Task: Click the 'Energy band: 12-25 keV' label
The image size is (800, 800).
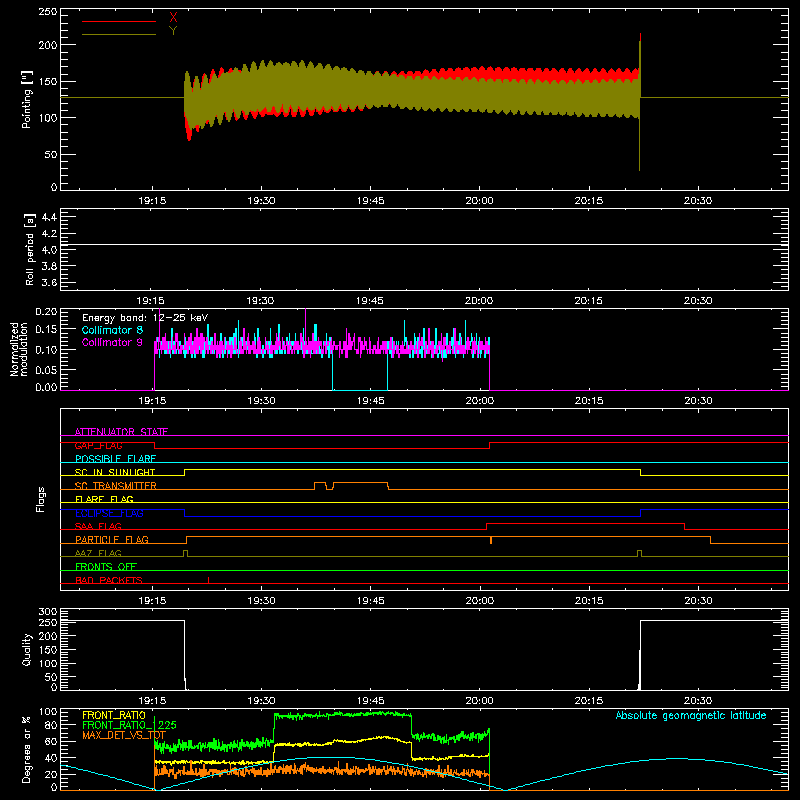Action: coord(145,318)
